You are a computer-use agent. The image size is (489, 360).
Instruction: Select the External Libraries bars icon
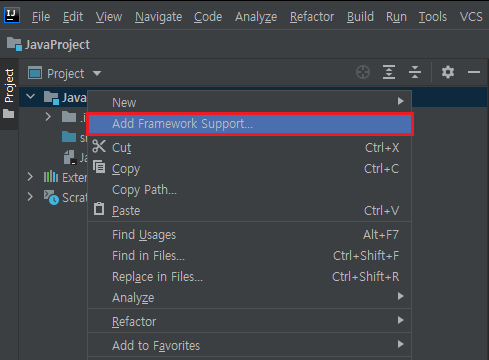[x=51, y=177]
